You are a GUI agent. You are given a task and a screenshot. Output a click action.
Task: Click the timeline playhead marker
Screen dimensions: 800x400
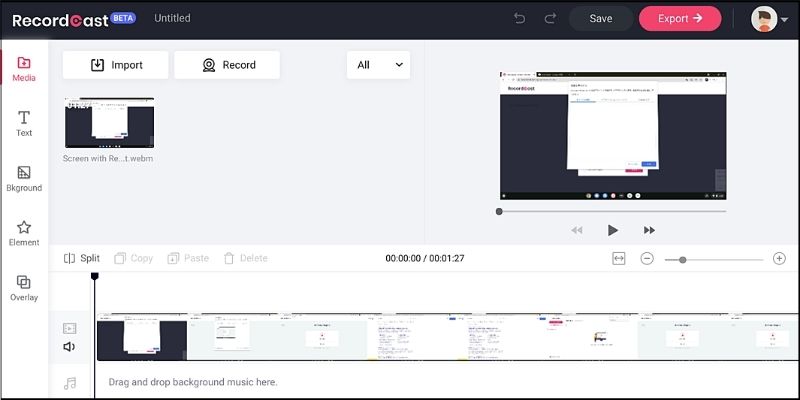pyautogui.click(x=94, y=276)
